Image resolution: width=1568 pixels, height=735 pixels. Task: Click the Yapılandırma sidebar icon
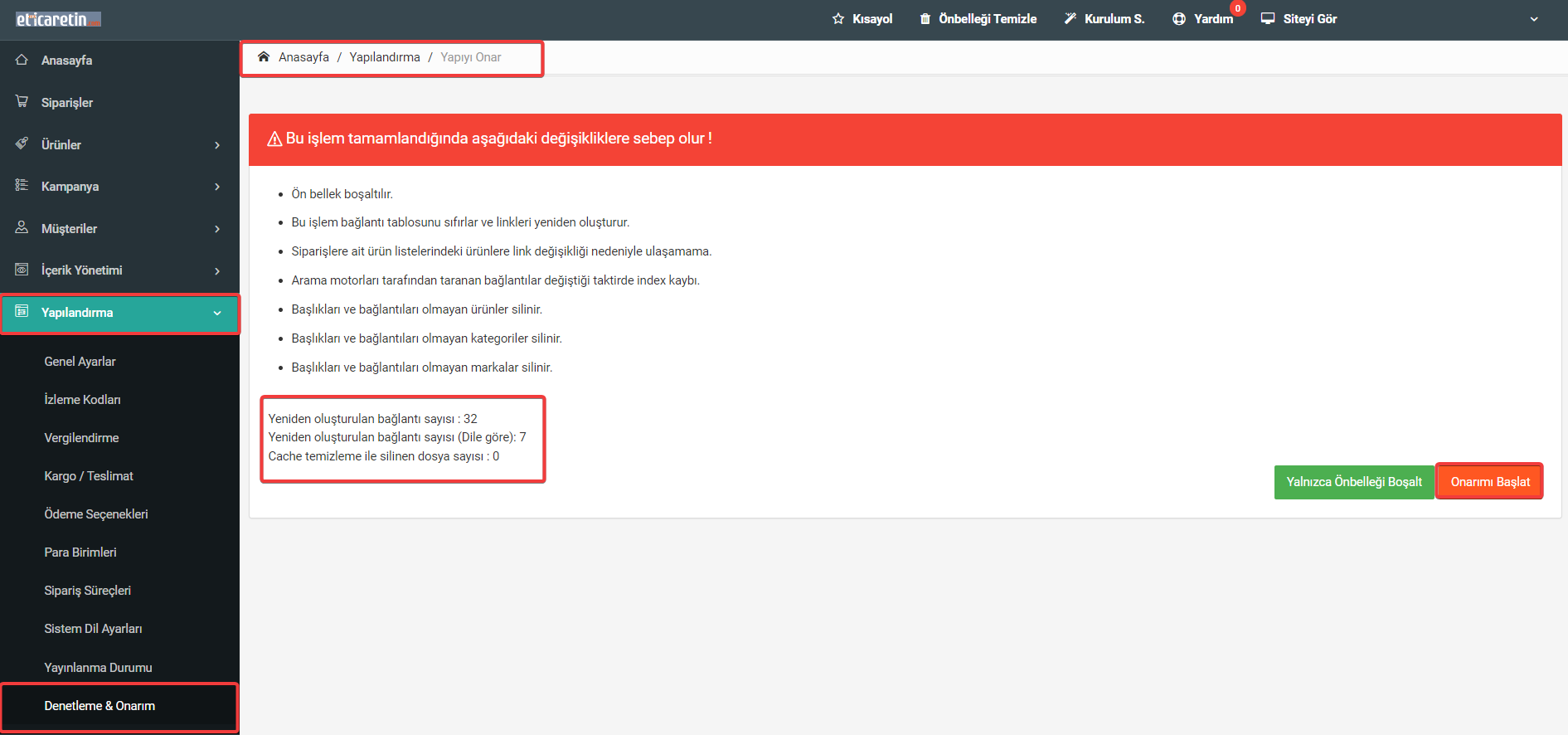point(22,312)
